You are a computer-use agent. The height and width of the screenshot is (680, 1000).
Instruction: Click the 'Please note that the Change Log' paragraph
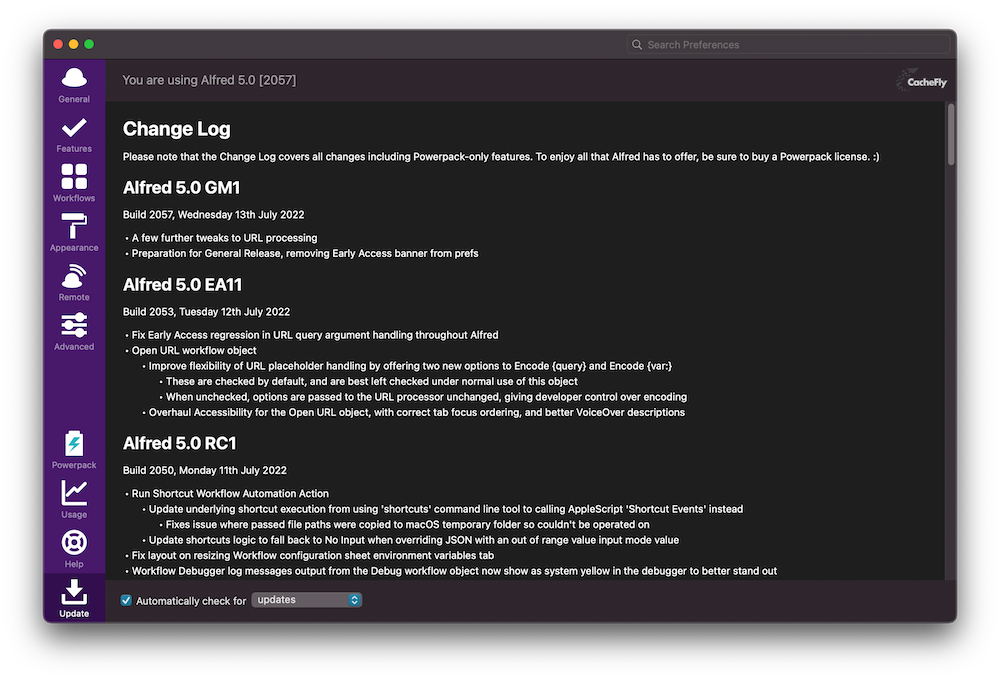(x=501, y=156)
